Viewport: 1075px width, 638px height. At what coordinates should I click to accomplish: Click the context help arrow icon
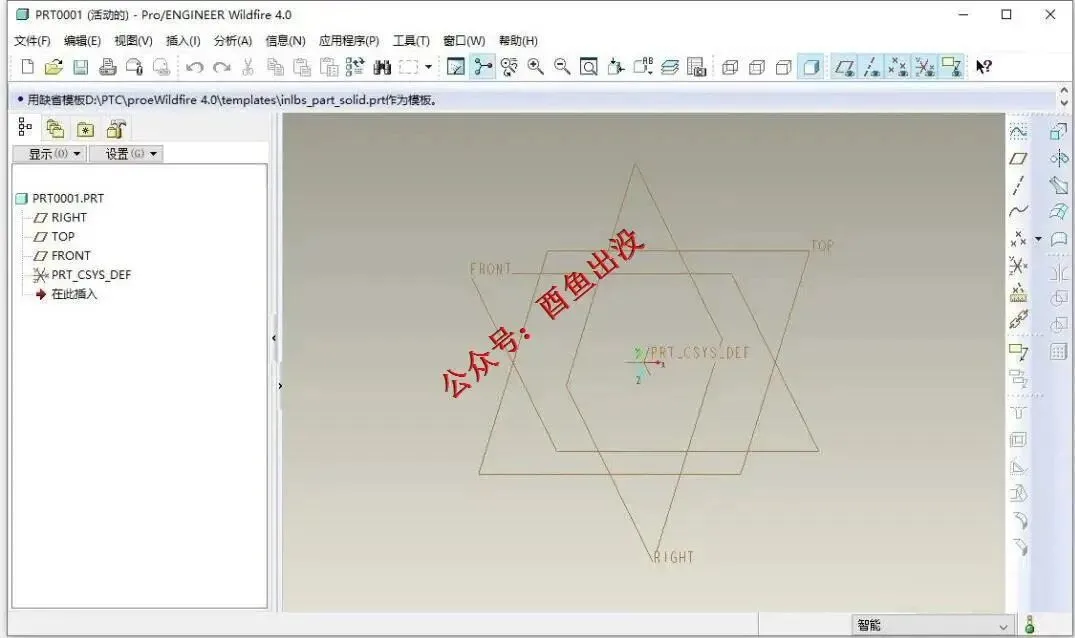(984, 66)
